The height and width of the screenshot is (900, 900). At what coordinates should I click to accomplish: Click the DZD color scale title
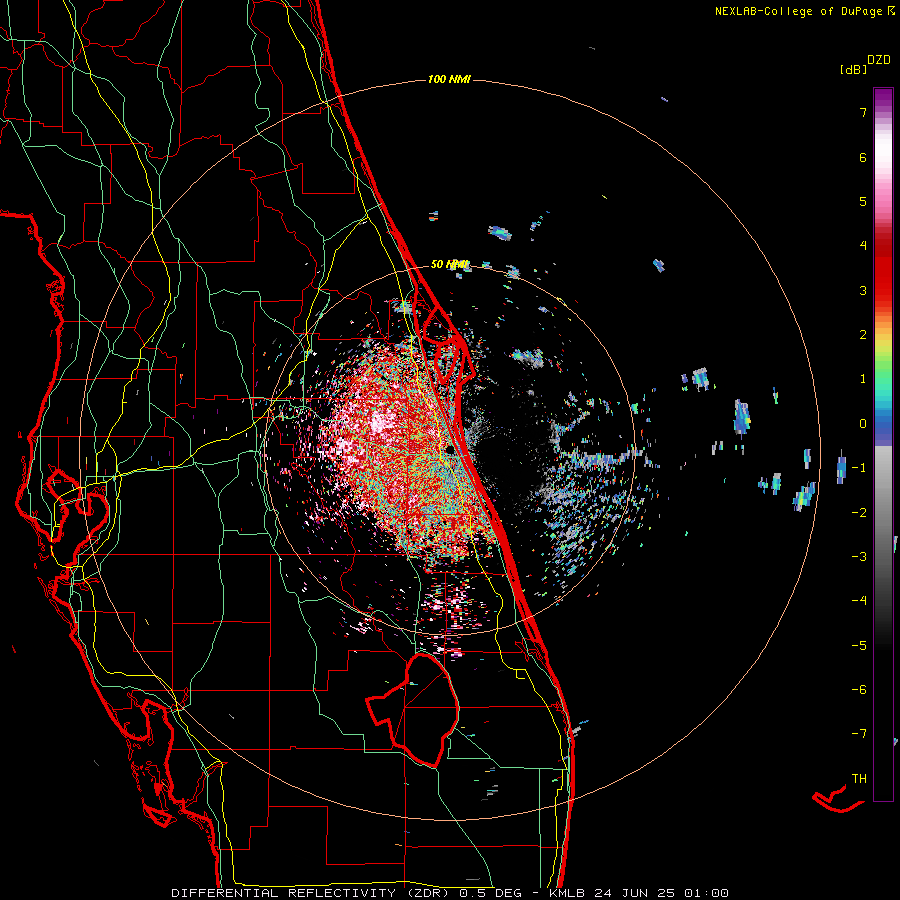point(879,60)
